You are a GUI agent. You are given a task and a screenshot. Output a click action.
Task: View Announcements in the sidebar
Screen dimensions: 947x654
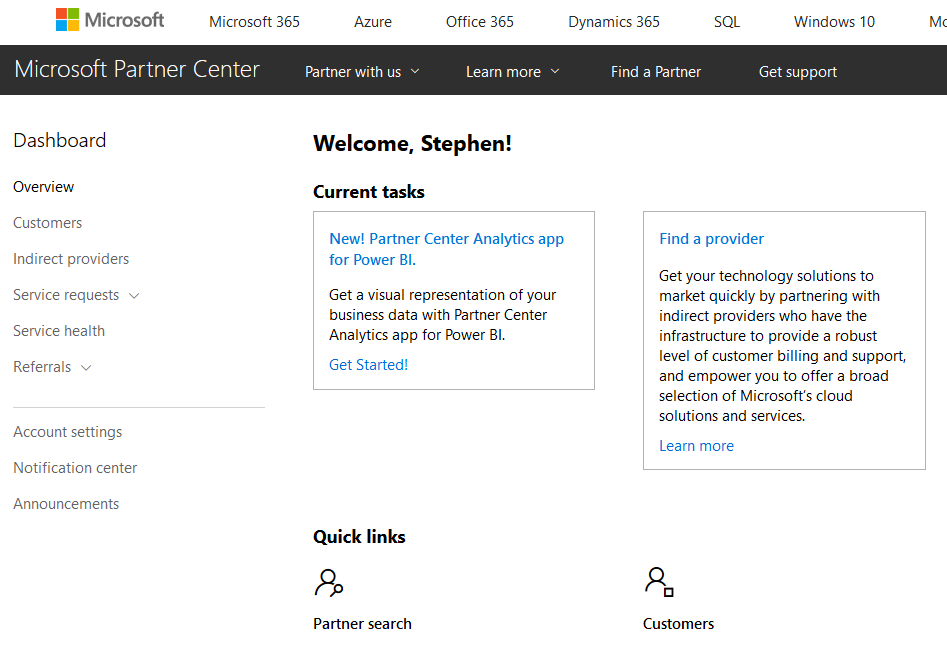(x=66, y=503)
